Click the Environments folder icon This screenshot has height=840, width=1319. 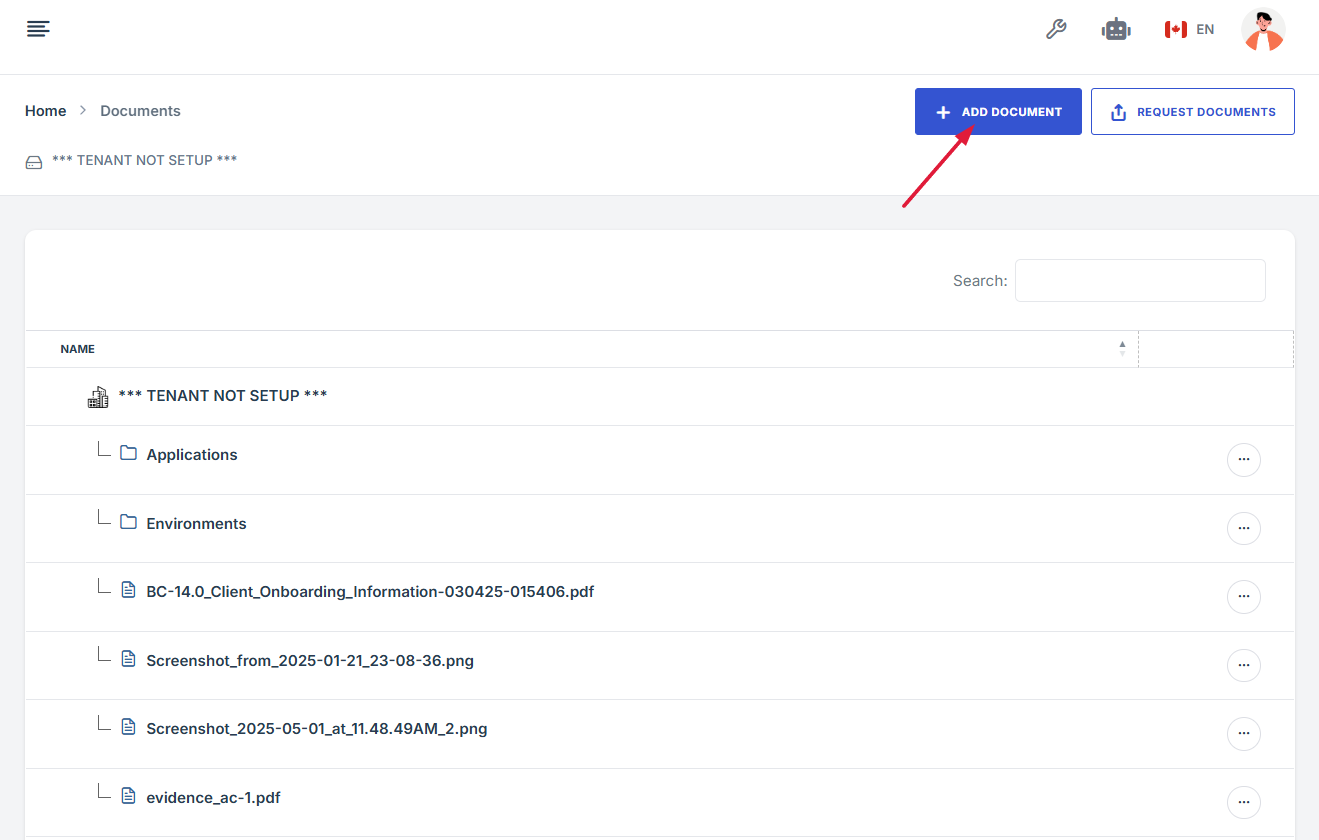click(128, 523)
